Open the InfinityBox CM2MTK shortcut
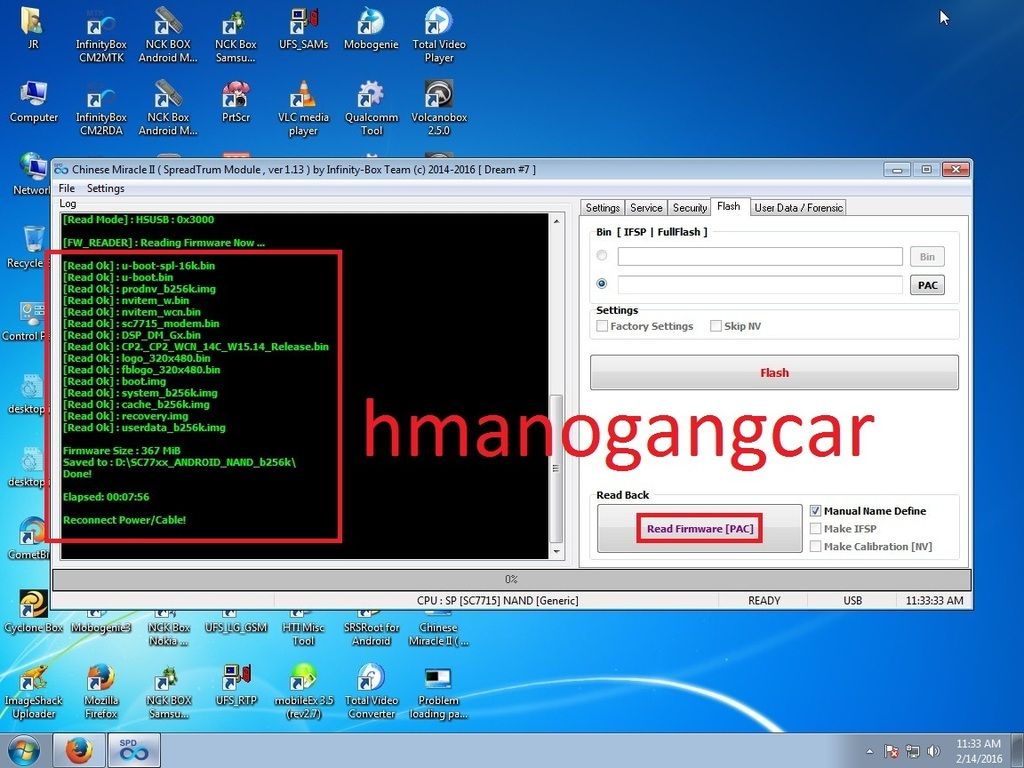 click(x=101, y=25)
